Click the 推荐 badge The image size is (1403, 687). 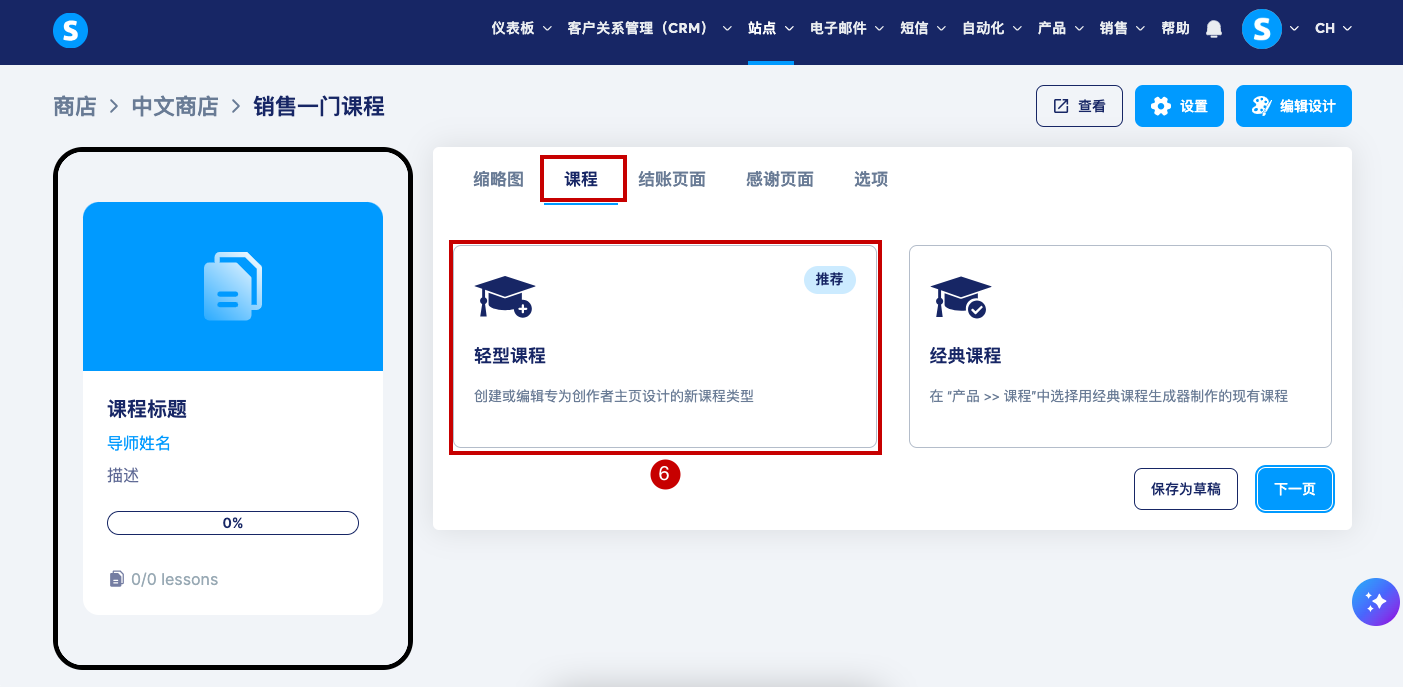[x=830, y=279]
